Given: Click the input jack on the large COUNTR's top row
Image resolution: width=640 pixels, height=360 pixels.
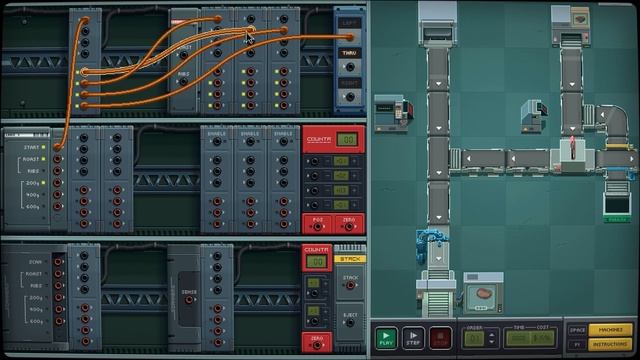Looking at the screenshot, I should tap(314, 162).
